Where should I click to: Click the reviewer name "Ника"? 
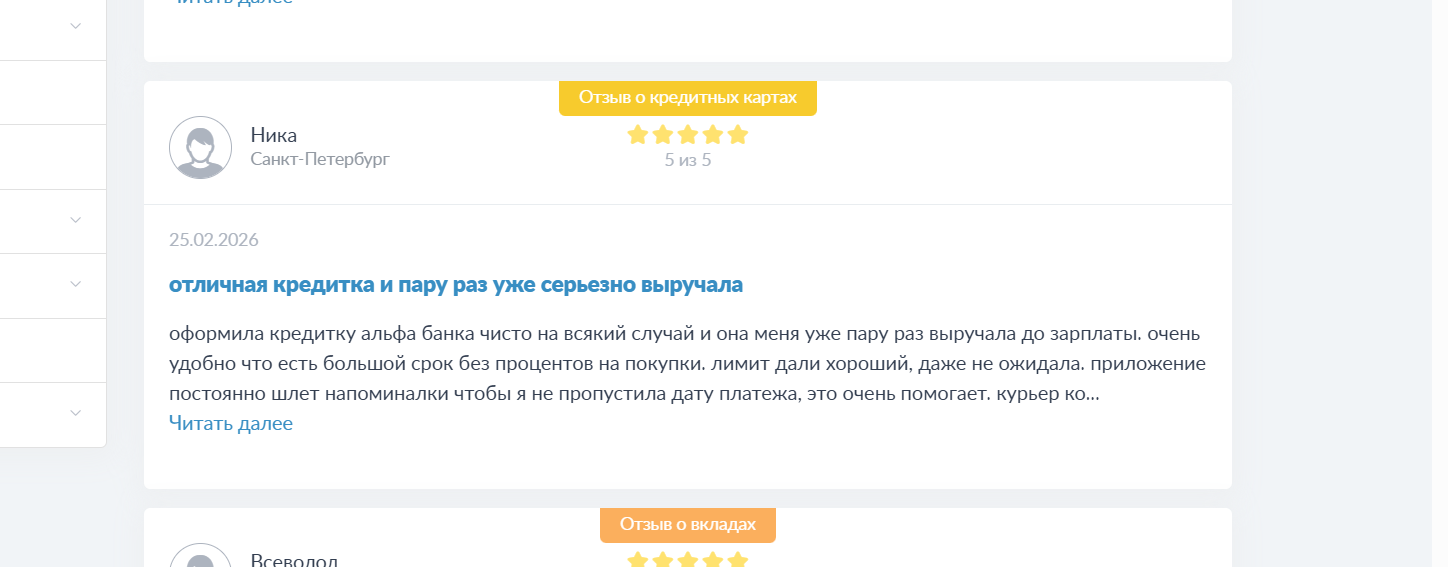click(x=274, y=135)
